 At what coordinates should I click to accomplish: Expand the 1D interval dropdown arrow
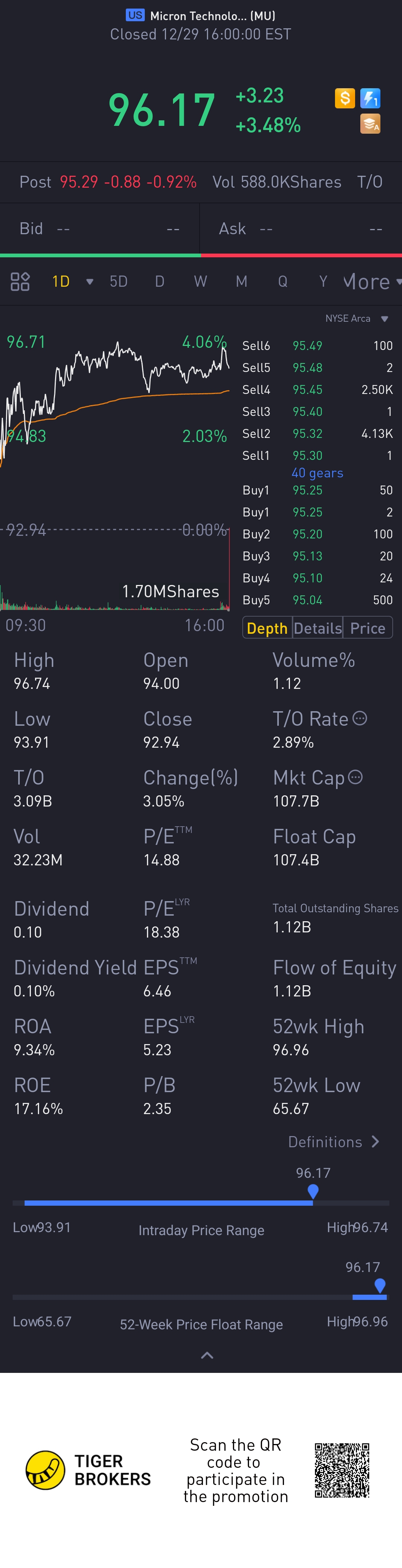point(90,281)
